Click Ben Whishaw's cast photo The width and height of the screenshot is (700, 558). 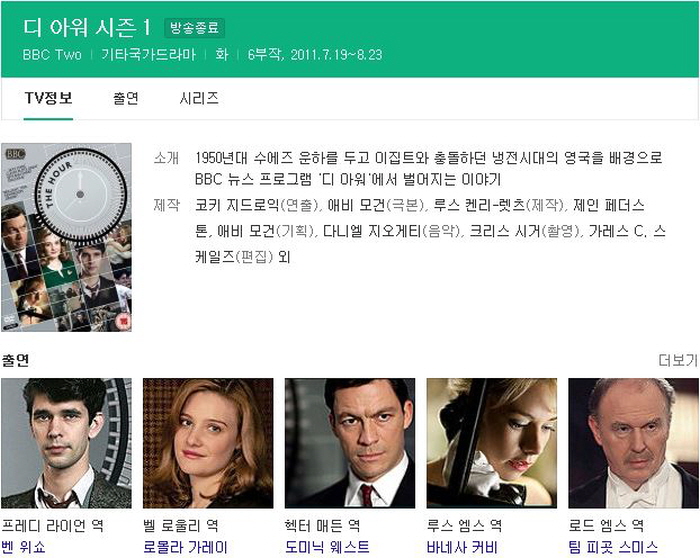coord(67,443)
